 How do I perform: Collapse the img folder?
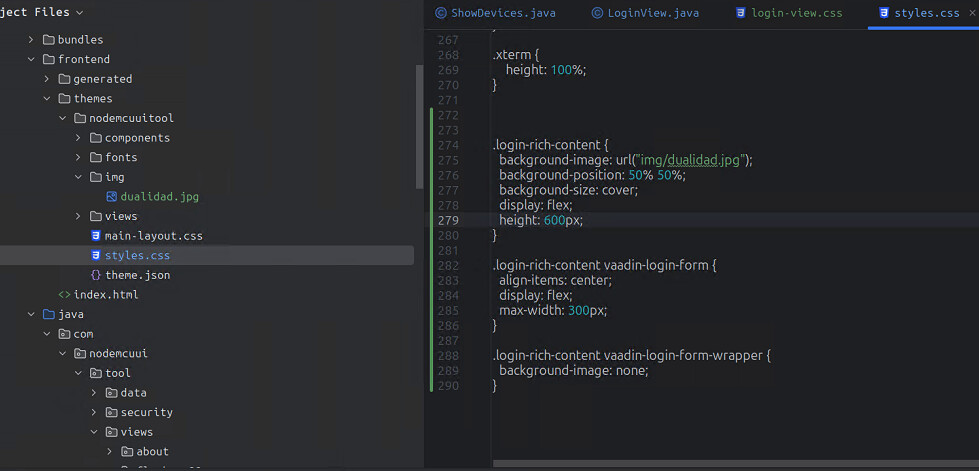[x=78, y=177]
